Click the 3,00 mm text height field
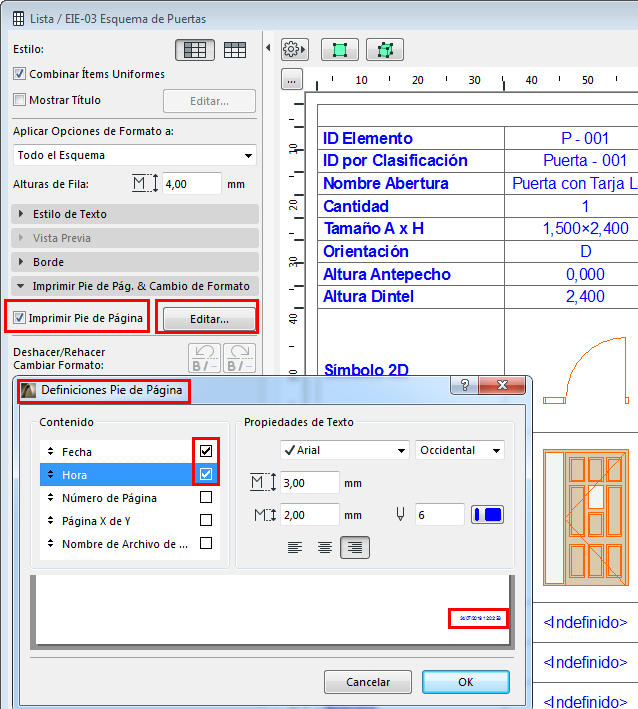The width and height of the screenshot is (638, 709). pos(309,483)
